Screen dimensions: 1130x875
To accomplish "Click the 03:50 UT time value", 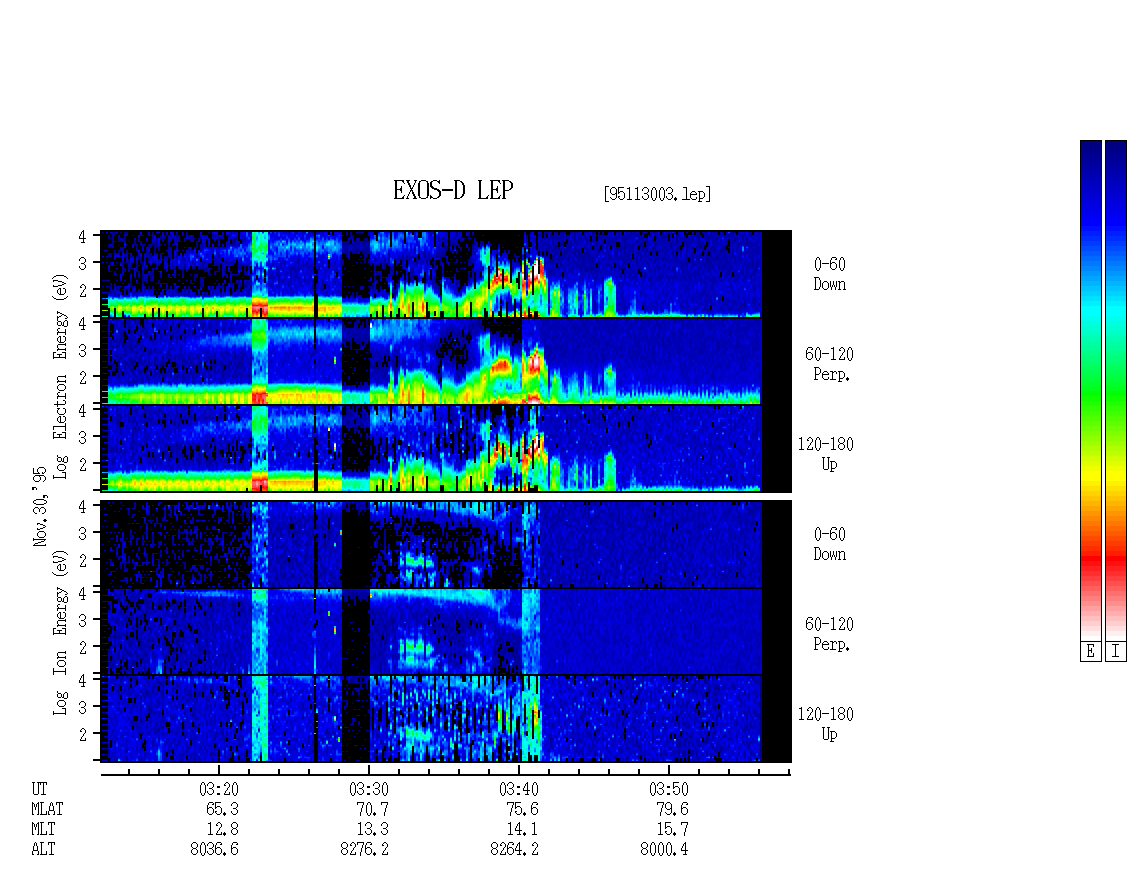I will (669, 789).
